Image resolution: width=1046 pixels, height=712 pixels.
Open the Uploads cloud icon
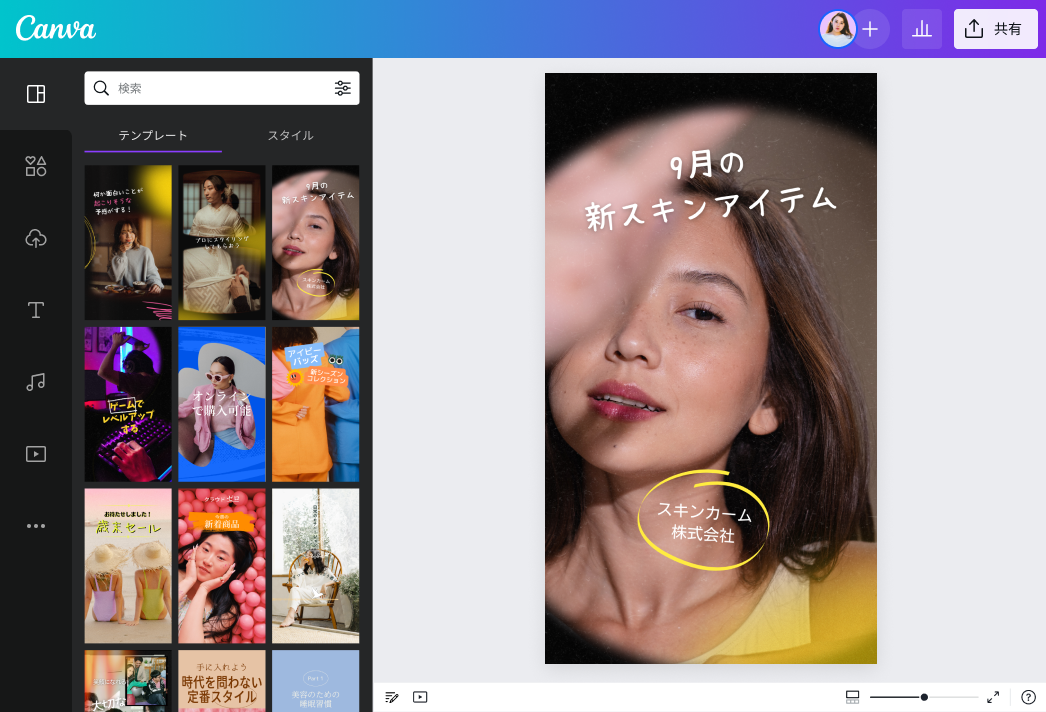(36, 238)
